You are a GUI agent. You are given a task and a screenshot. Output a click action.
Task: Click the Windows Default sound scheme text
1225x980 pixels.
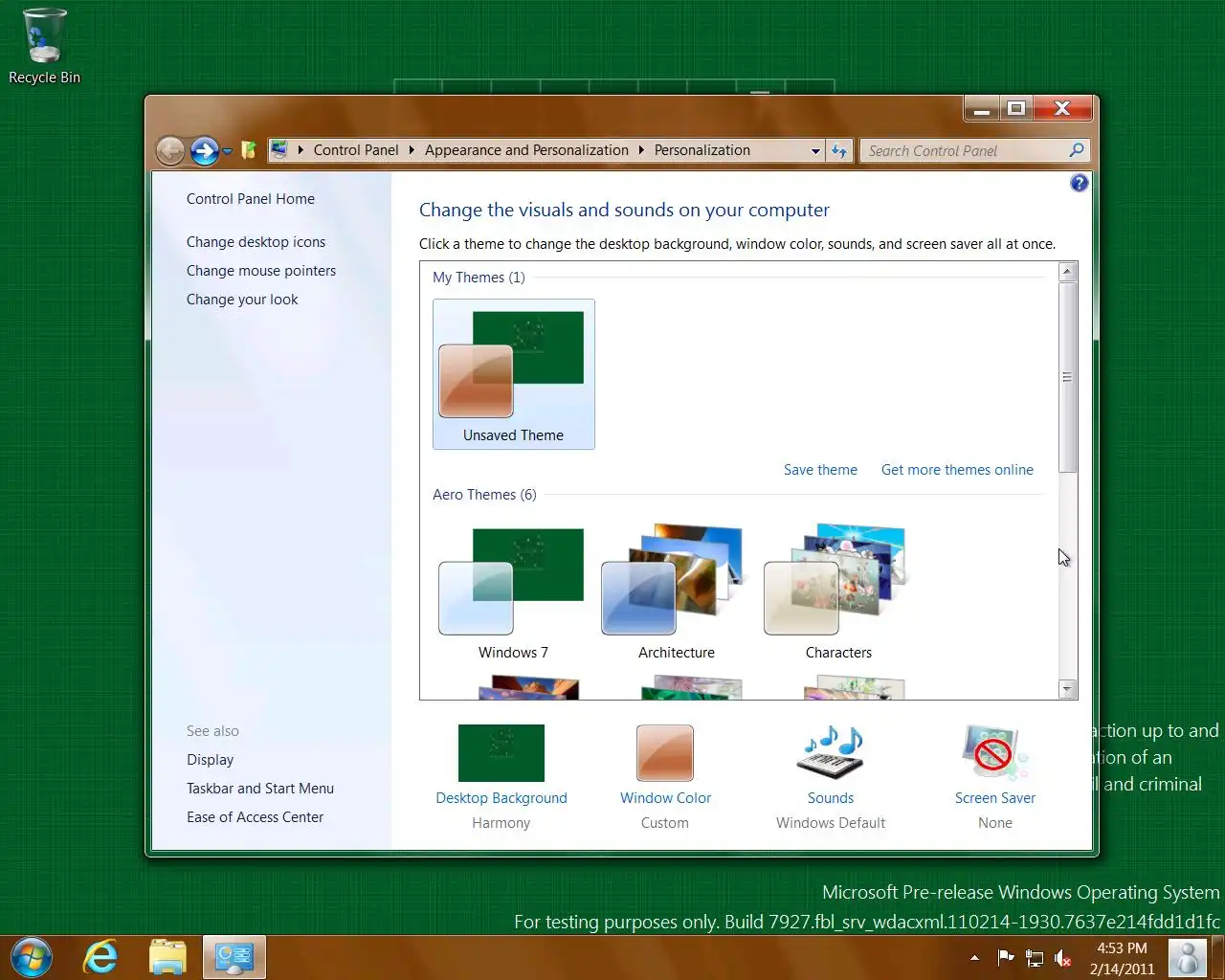(x=831, y=823)
